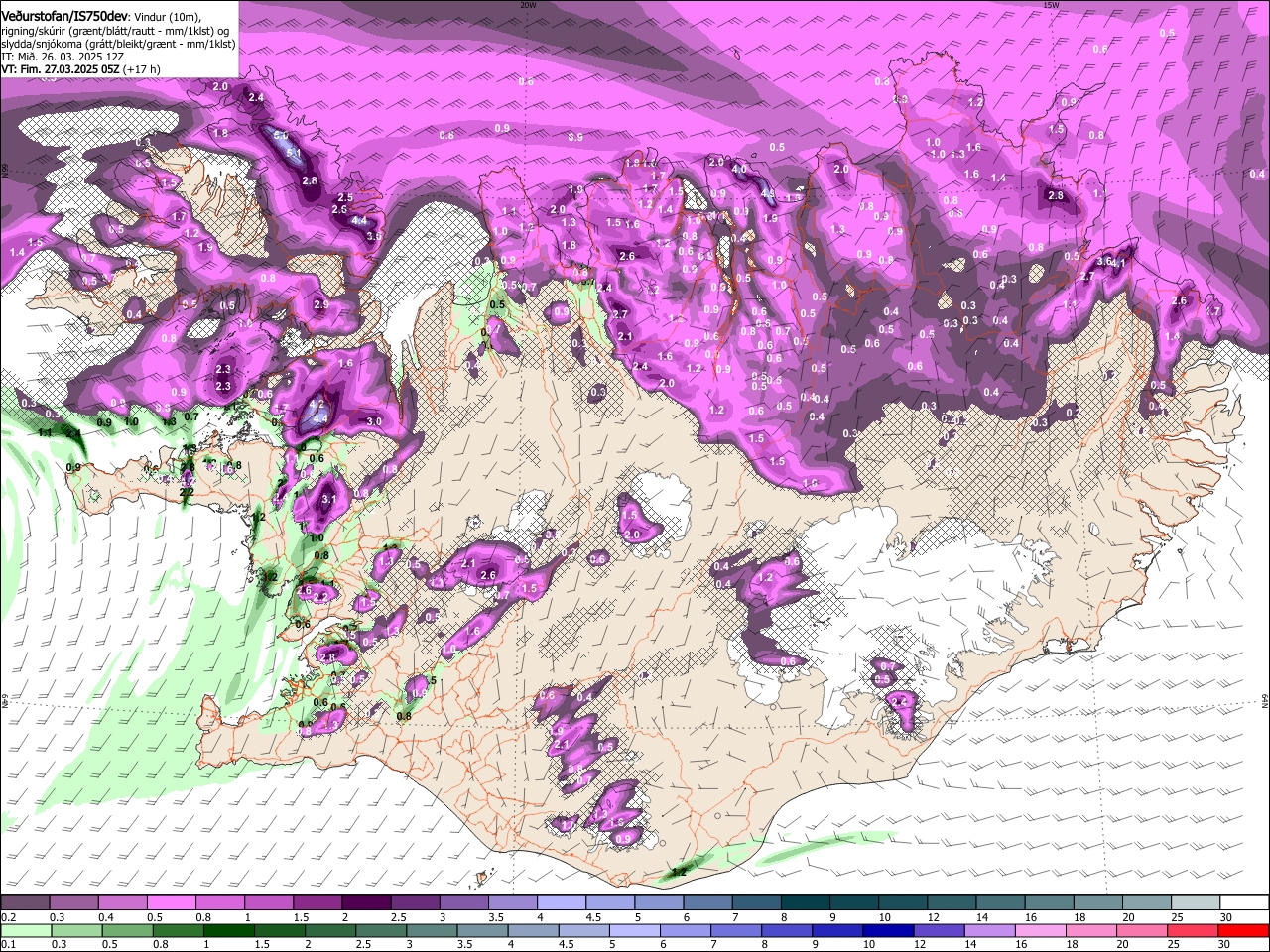Pick the dark teal upper-row swatch between 8 and 9
Image resolution: width=1270 pixels, height=952 pixels.
coord(804,903)
